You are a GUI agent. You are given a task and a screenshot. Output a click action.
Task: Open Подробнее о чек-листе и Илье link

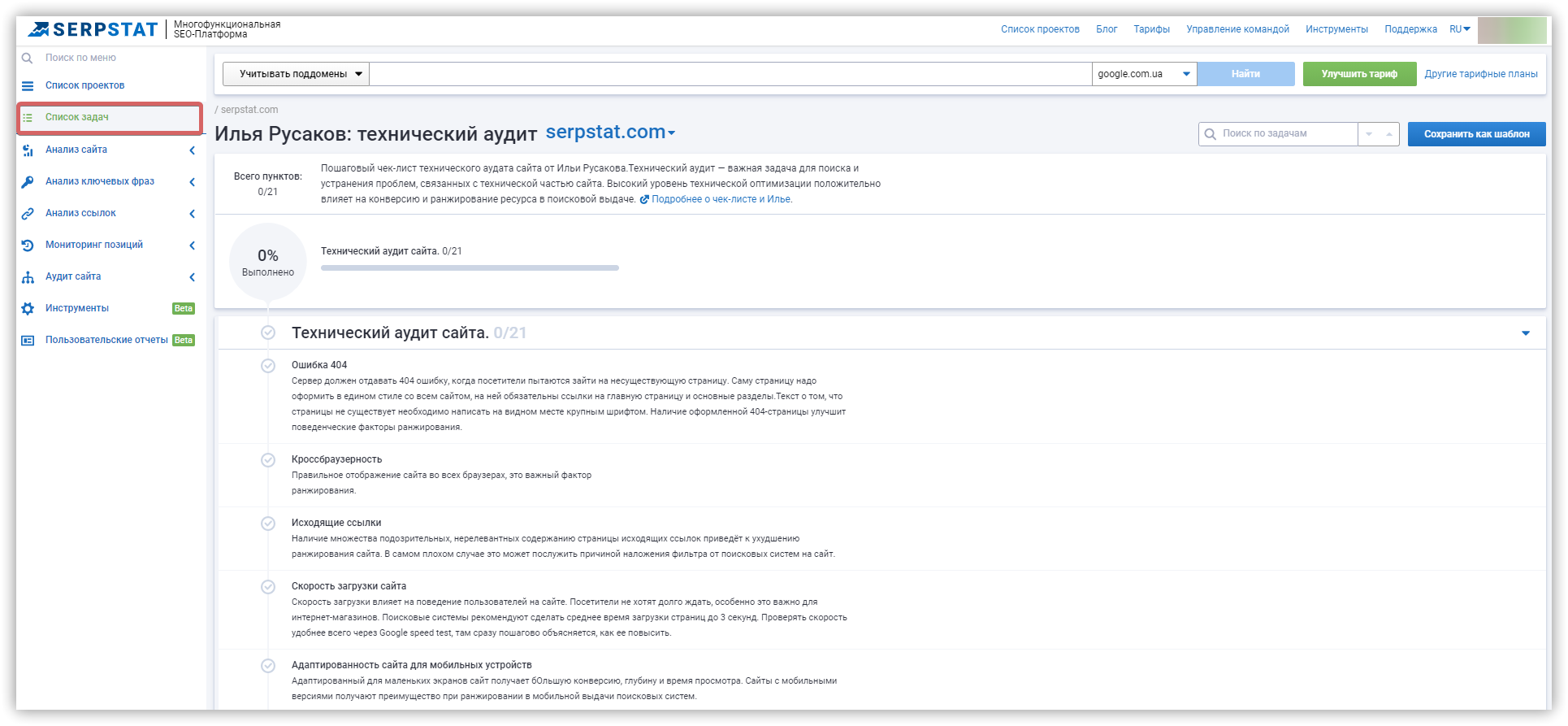[x=721, y=199]
